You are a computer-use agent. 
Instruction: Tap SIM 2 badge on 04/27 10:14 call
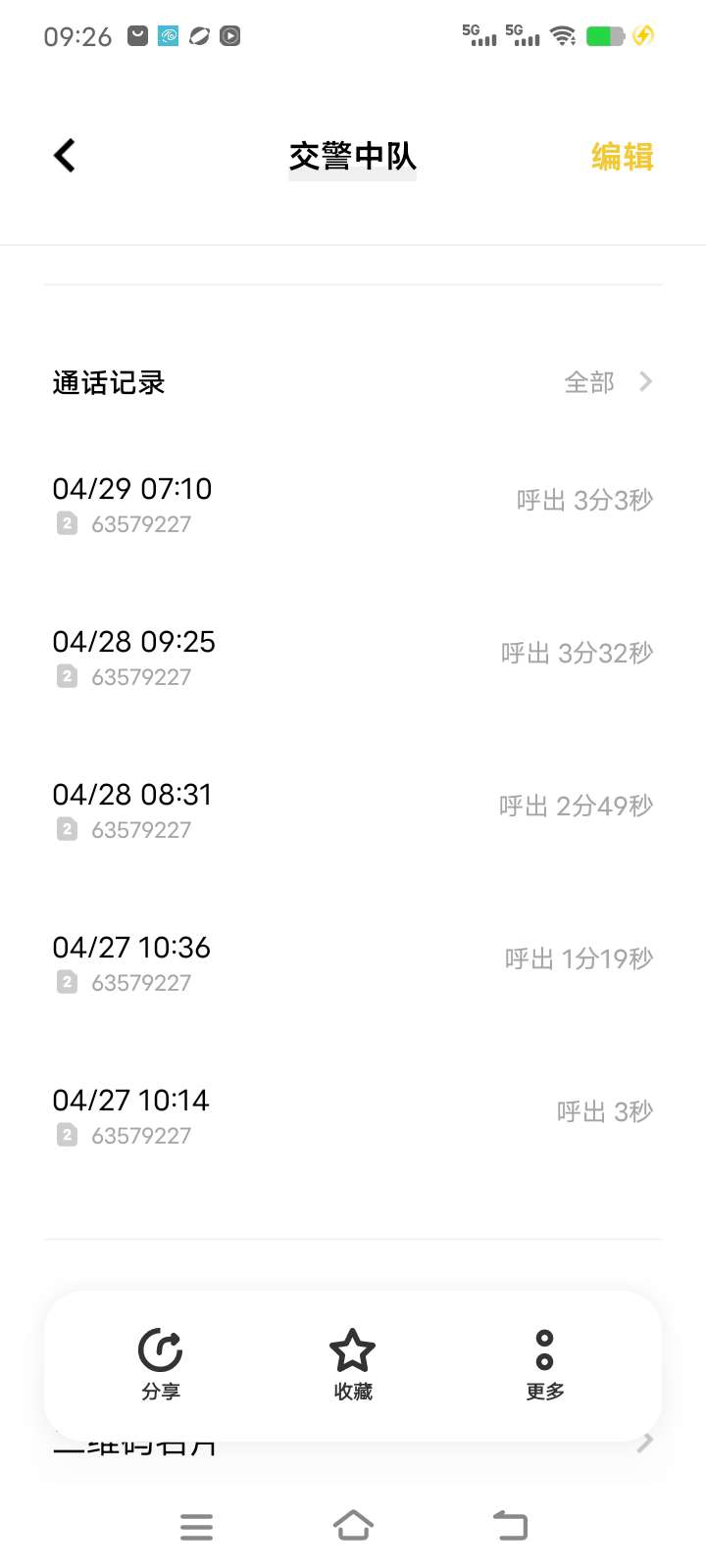[67, 1135]
